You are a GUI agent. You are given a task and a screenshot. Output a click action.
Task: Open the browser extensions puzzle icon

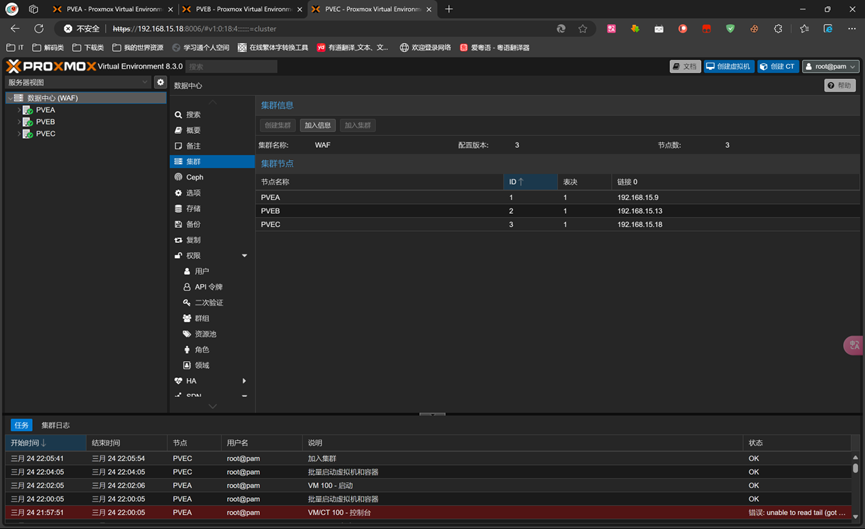tap(778, 29)
